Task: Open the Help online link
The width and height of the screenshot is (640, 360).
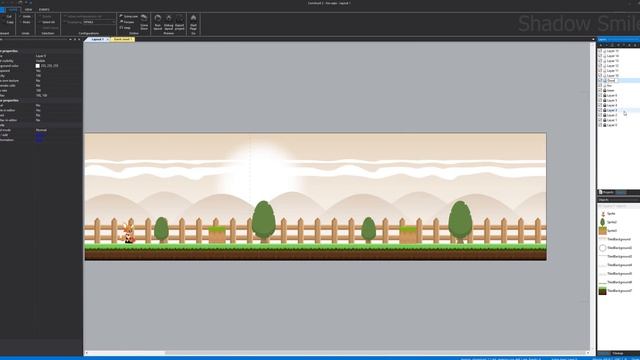Action: [126, 28]
